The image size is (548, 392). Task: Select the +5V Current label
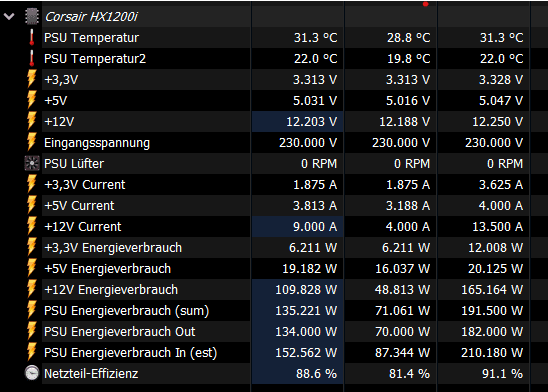(x=79, y=205)
